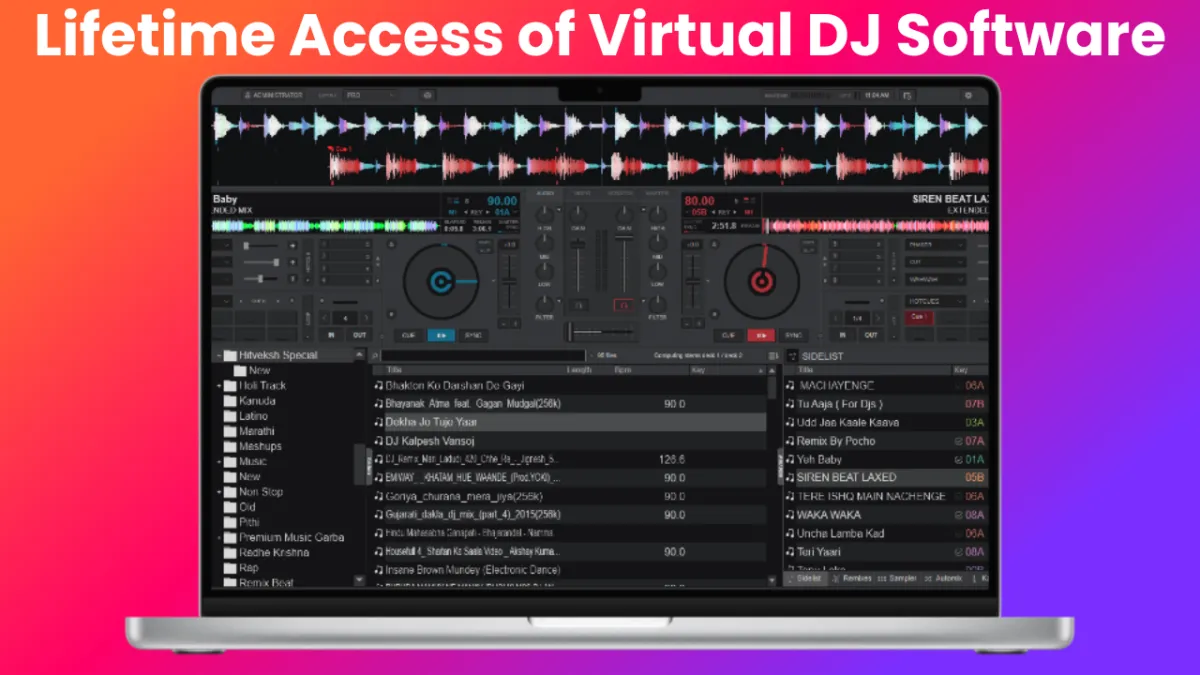Click the browser search input field

pyautogui.click(x=482, y=355)
